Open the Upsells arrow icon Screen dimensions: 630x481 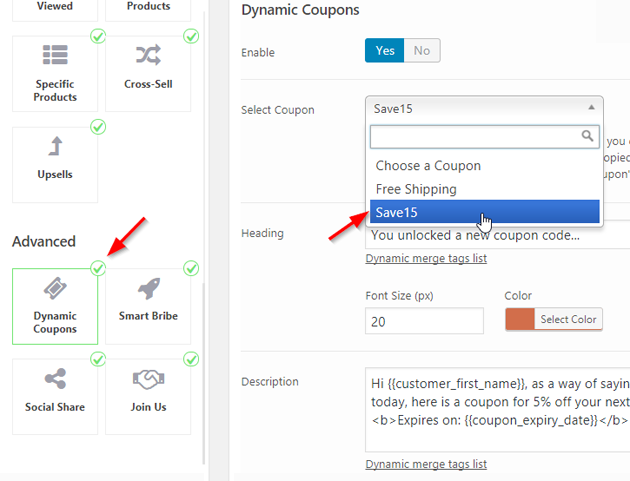(55, 146)
